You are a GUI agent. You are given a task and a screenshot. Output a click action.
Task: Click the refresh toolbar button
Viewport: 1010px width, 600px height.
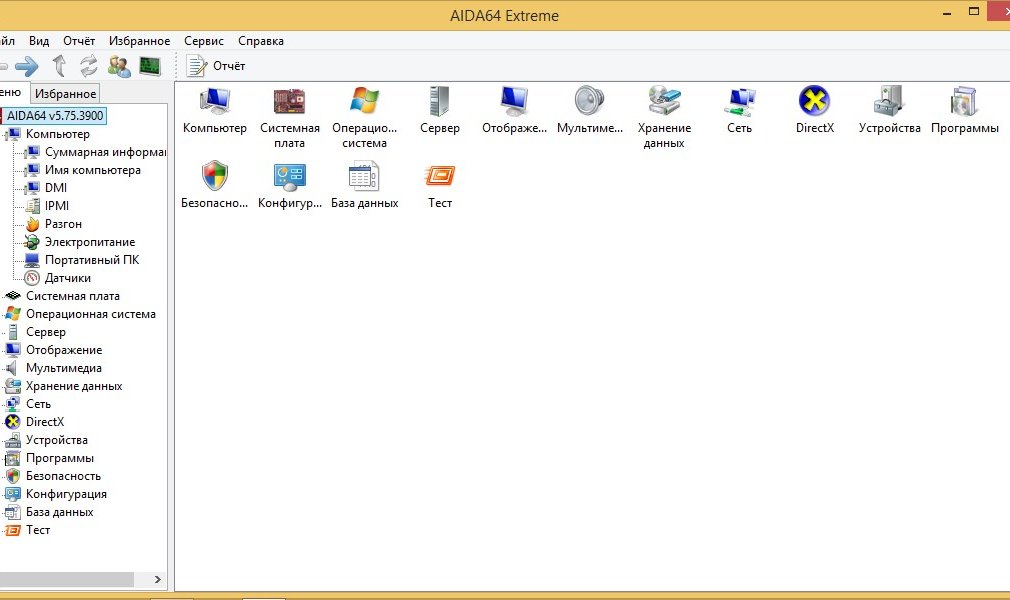click(88, 66)
